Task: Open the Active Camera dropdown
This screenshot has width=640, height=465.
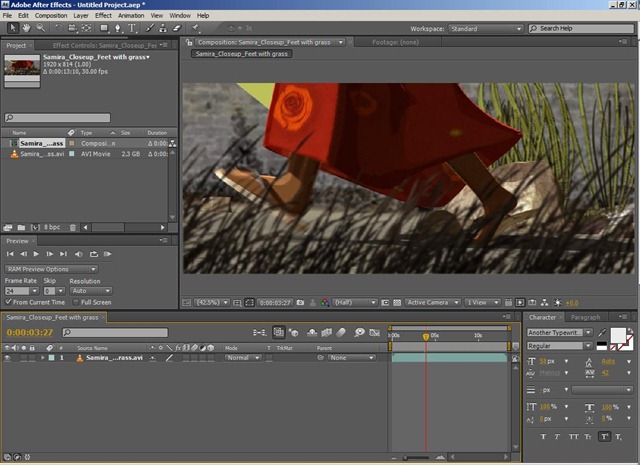Action: pos(433,303)
